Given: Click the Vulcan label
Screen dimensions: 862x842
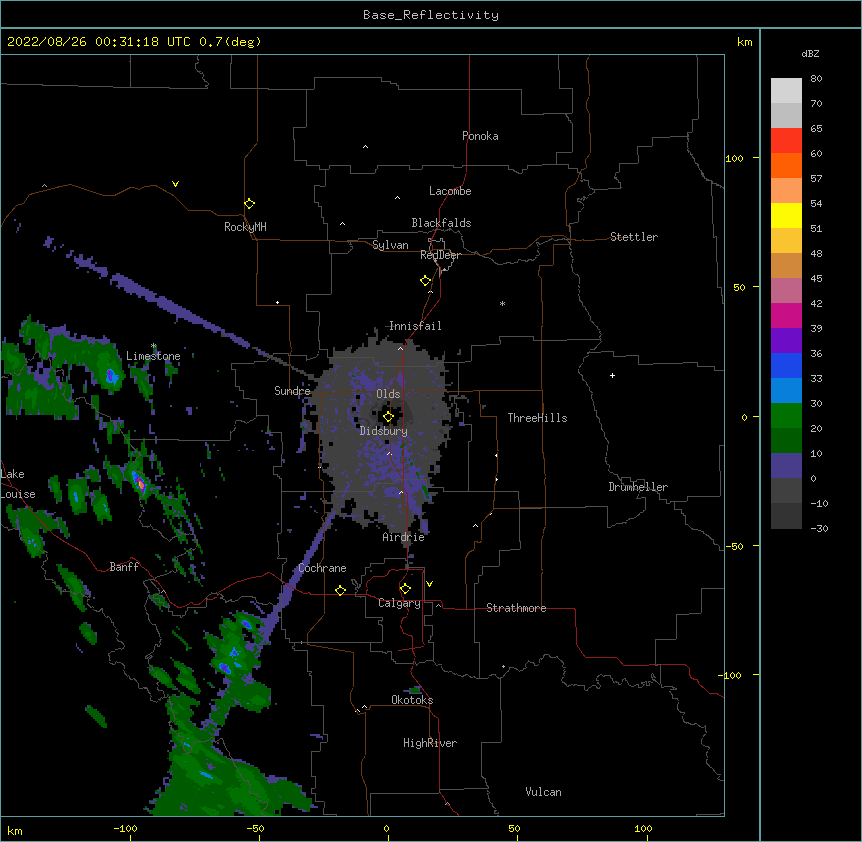Looking at the screenshot, I should tap(543, 792).
